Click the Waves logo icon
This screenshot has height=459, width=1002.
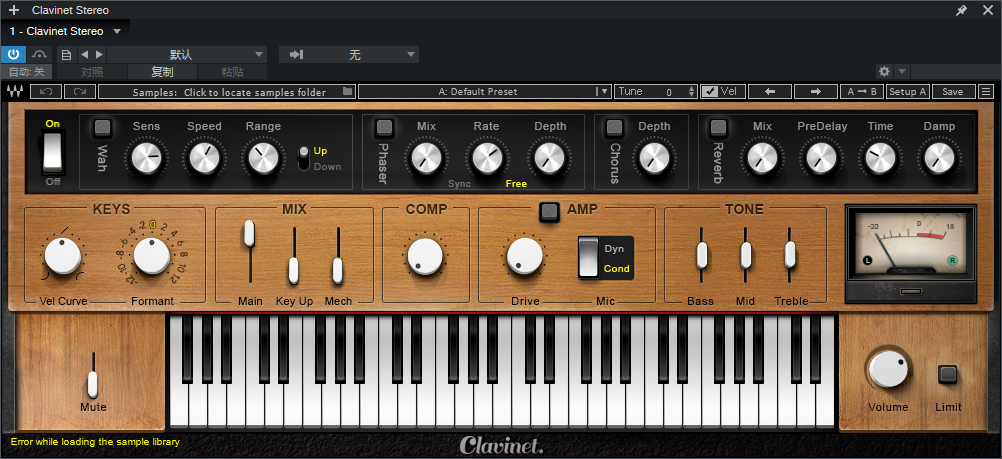(x=15, y=91)
